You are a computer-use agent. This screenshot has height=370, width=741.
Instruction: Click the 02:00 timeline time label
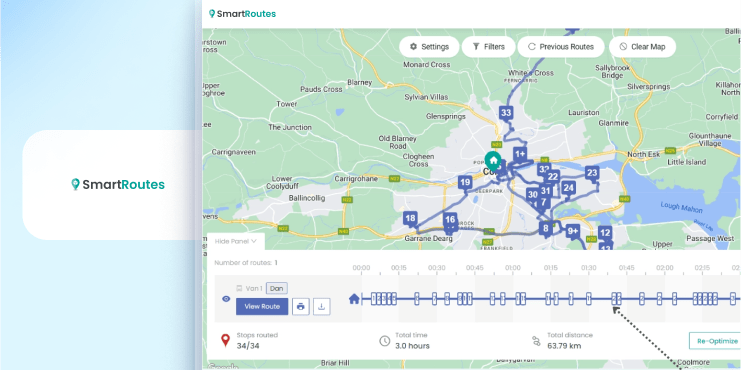click(664, 268)
